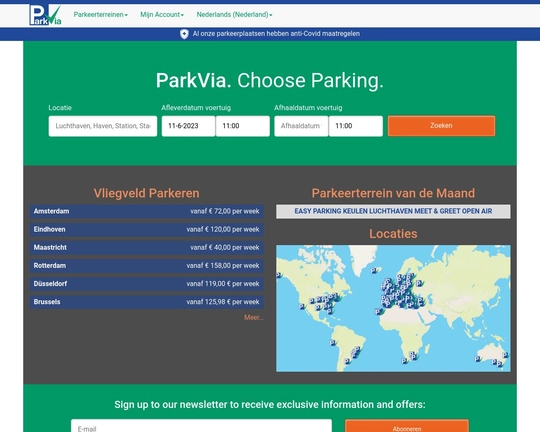Click the Al onze parkeerplaatsen anti-Covid notice text

point(276,34)
